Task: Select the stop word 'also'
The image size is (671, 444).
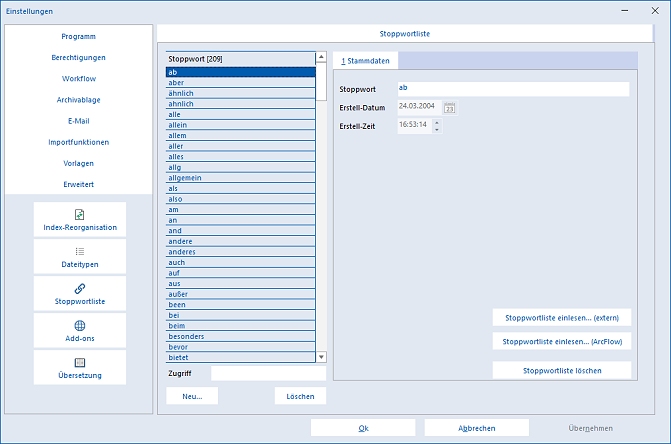Action: (241, 199)
